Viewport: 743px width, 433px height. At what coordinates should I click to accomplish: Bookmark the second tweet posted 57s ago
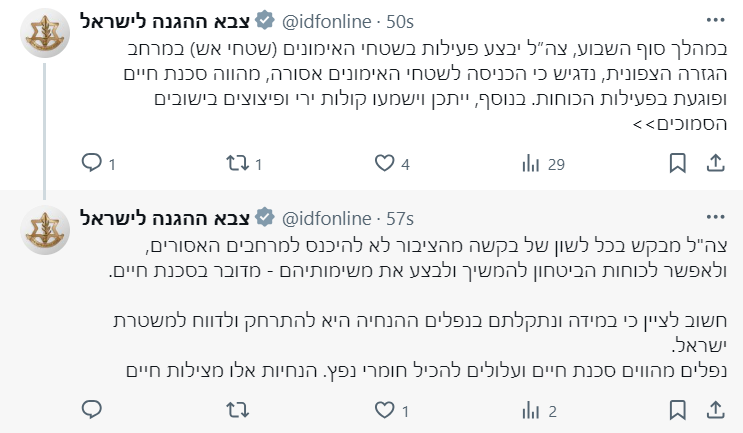678,409
